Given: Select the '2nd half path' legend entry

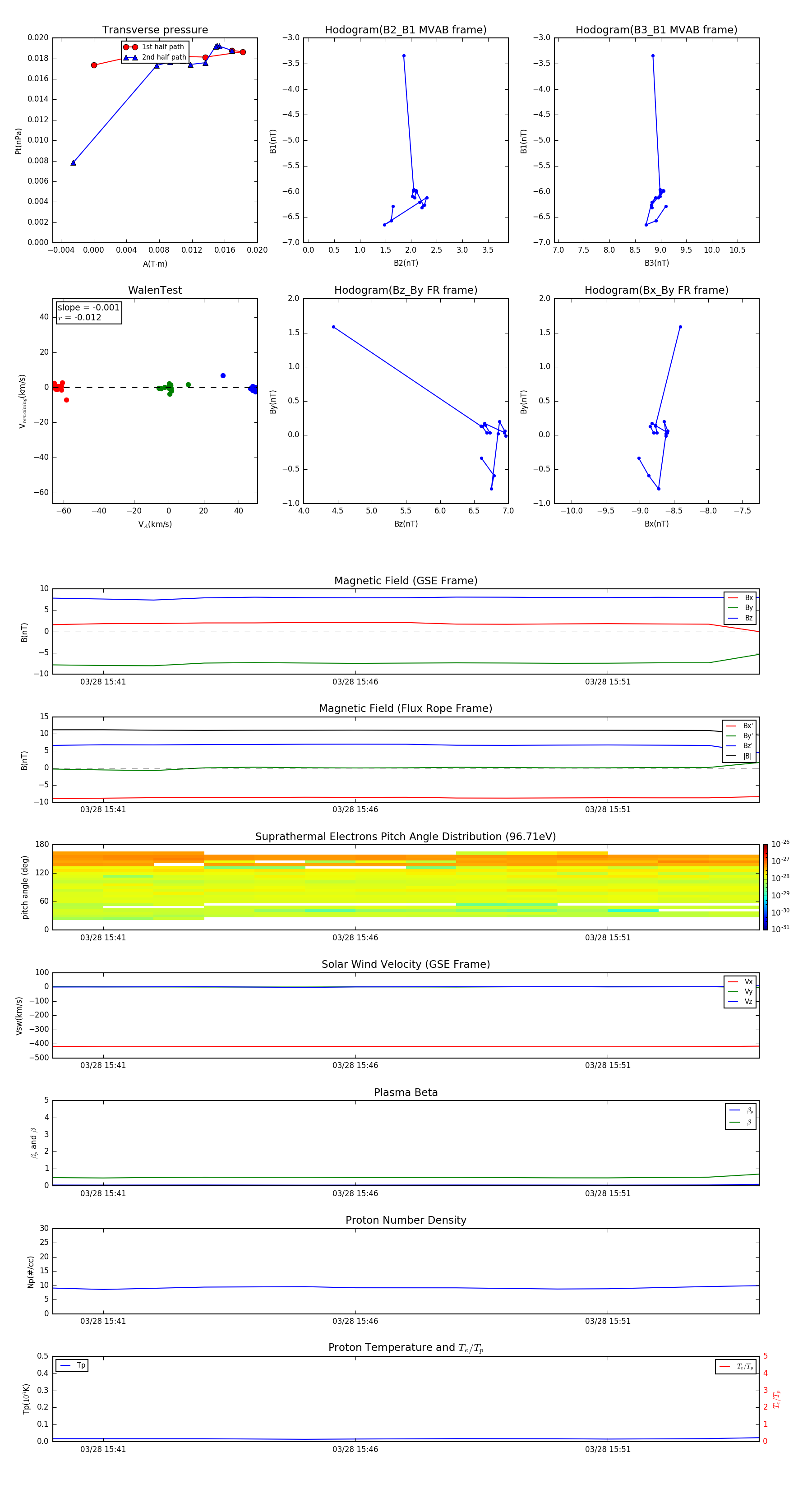Looking at the screenshot, I should click(x=154, y=57).
